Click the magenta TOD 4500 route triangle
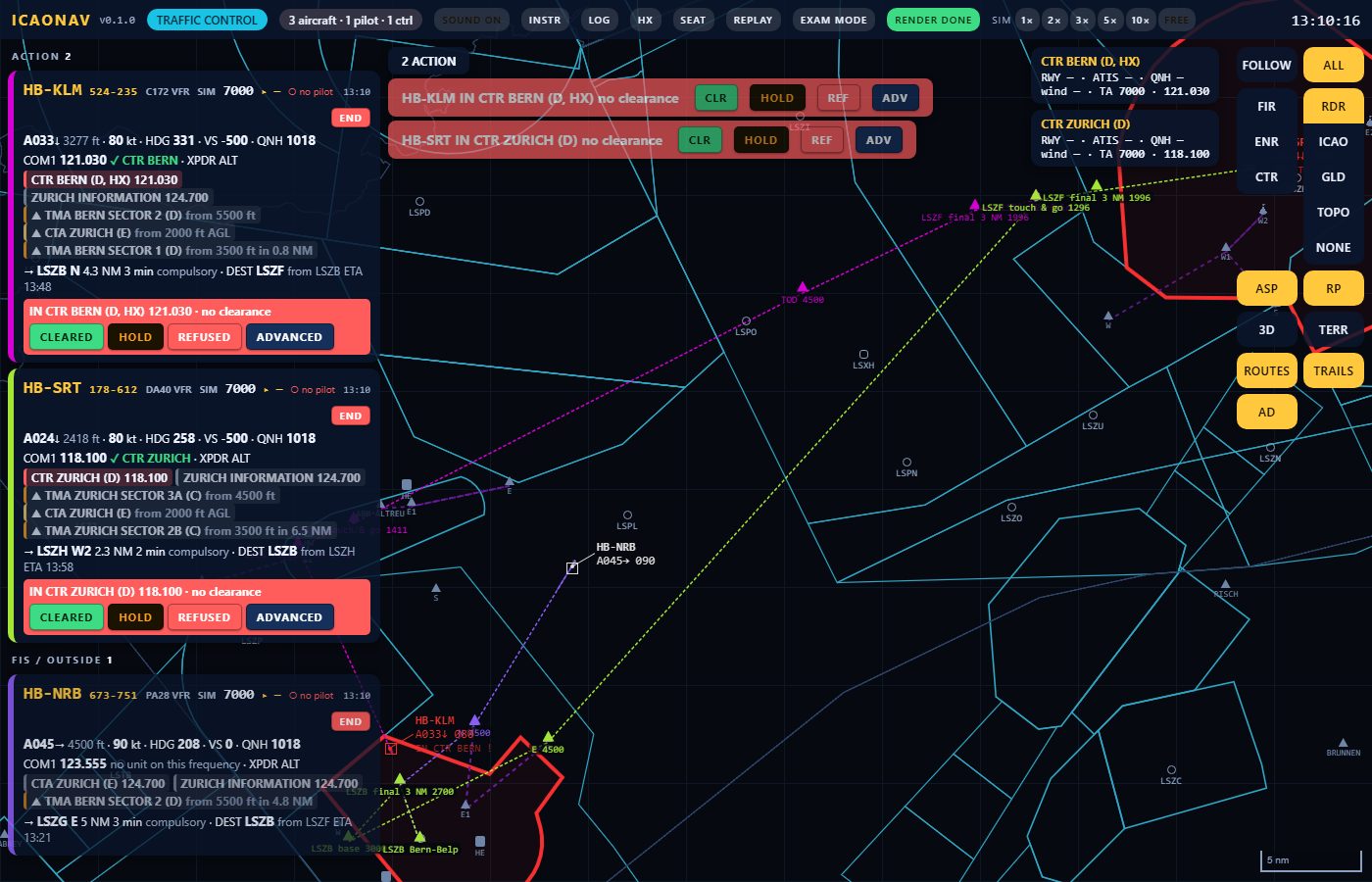The image size is (1372, 882). 803,287
